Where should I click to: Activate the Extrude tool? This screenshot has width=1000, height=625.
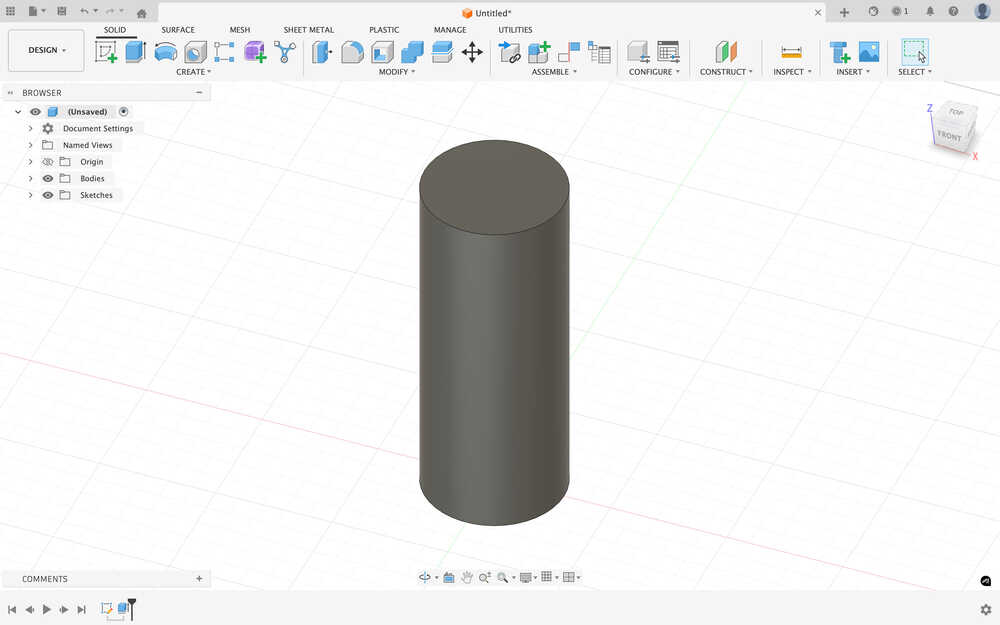pyautogui.click(x=135, y=52)
